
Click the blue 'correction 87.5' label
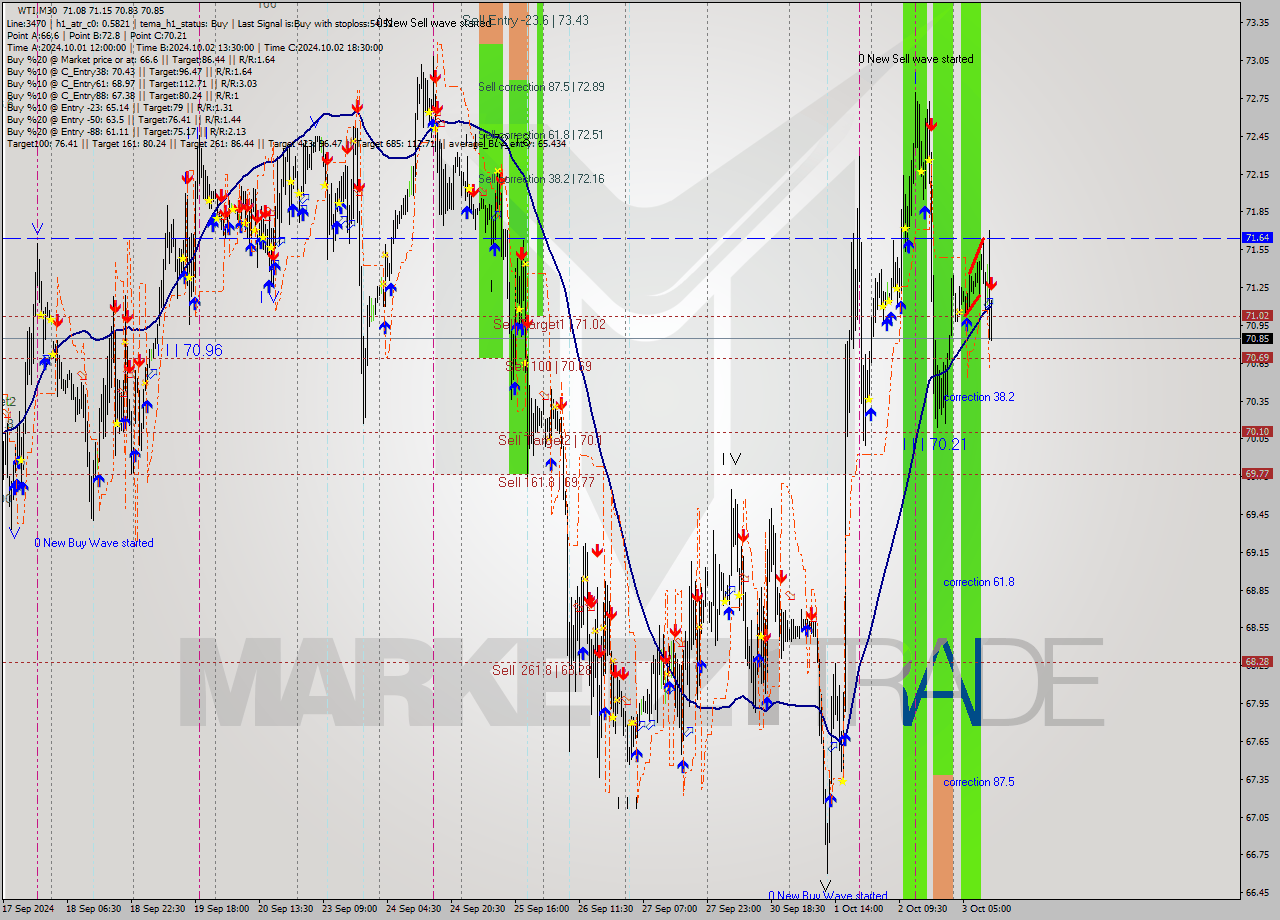(x=979, y=782)
